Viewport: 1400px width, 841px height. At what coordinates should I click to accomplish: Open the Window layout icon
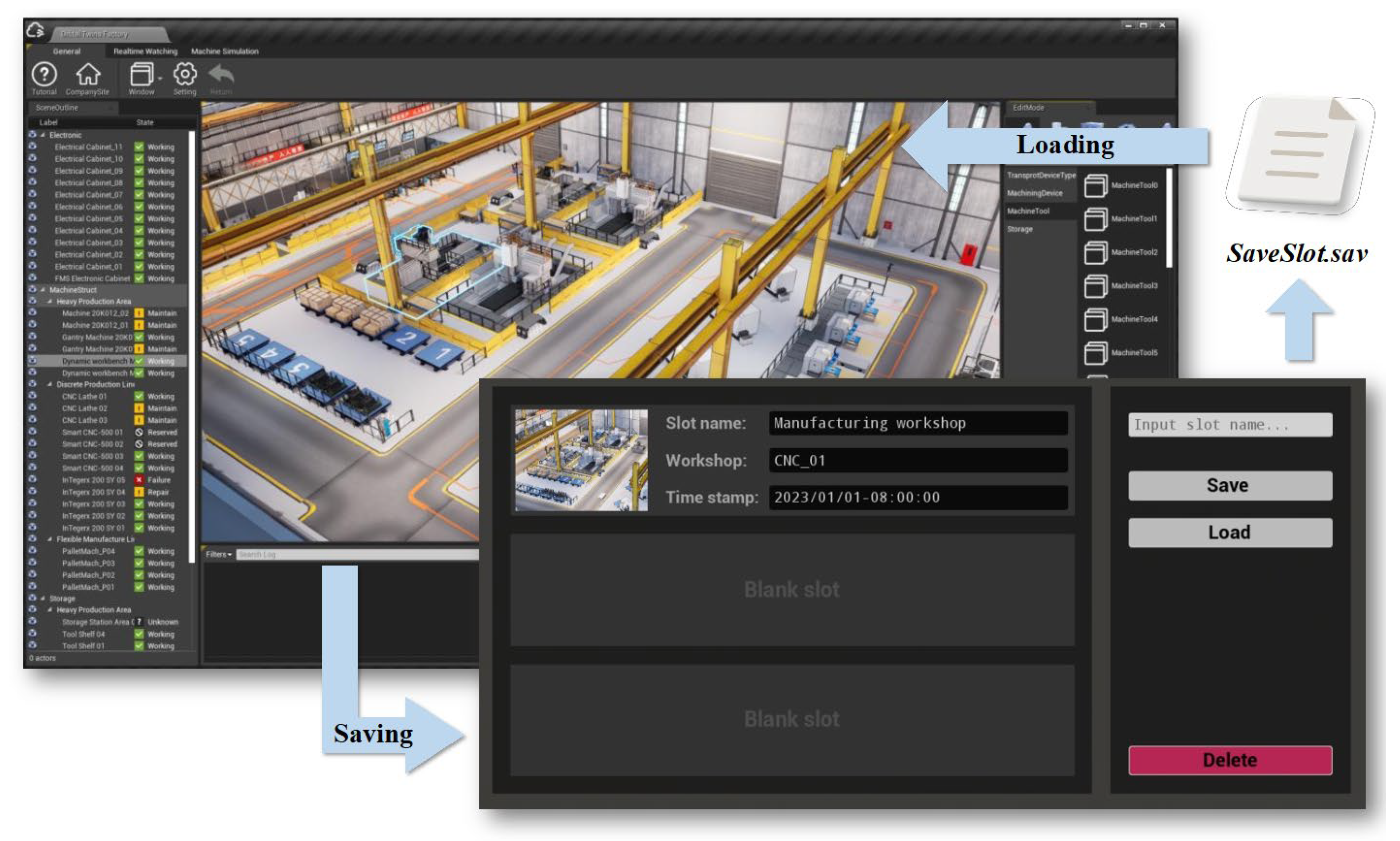click(142, 74)
